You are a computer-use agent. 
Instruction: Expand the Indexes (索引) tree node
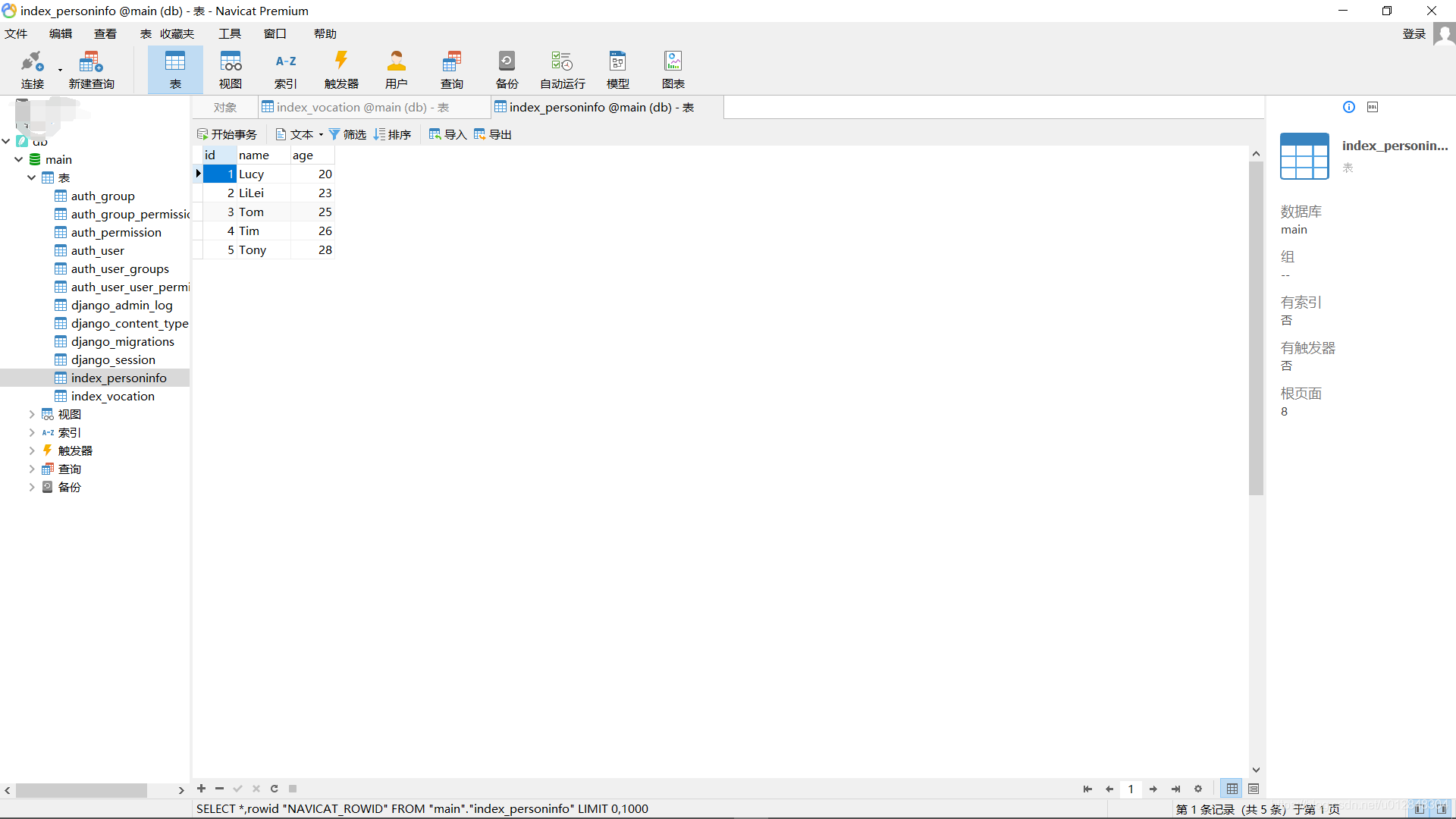coord(31,432)
